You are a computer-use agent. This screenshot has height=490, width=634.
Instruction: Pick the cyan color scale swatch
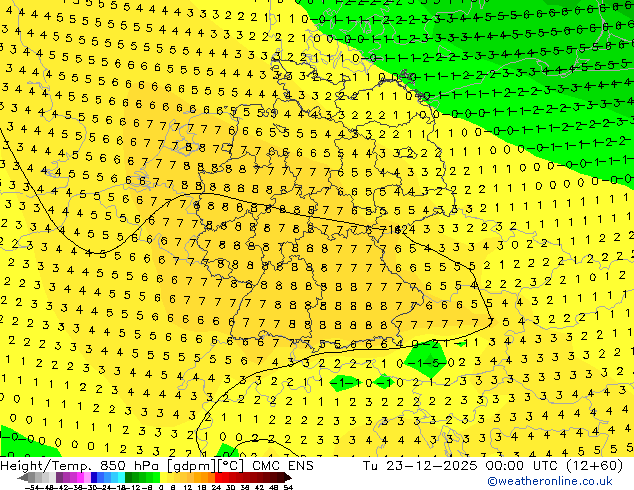pos(121,478)
